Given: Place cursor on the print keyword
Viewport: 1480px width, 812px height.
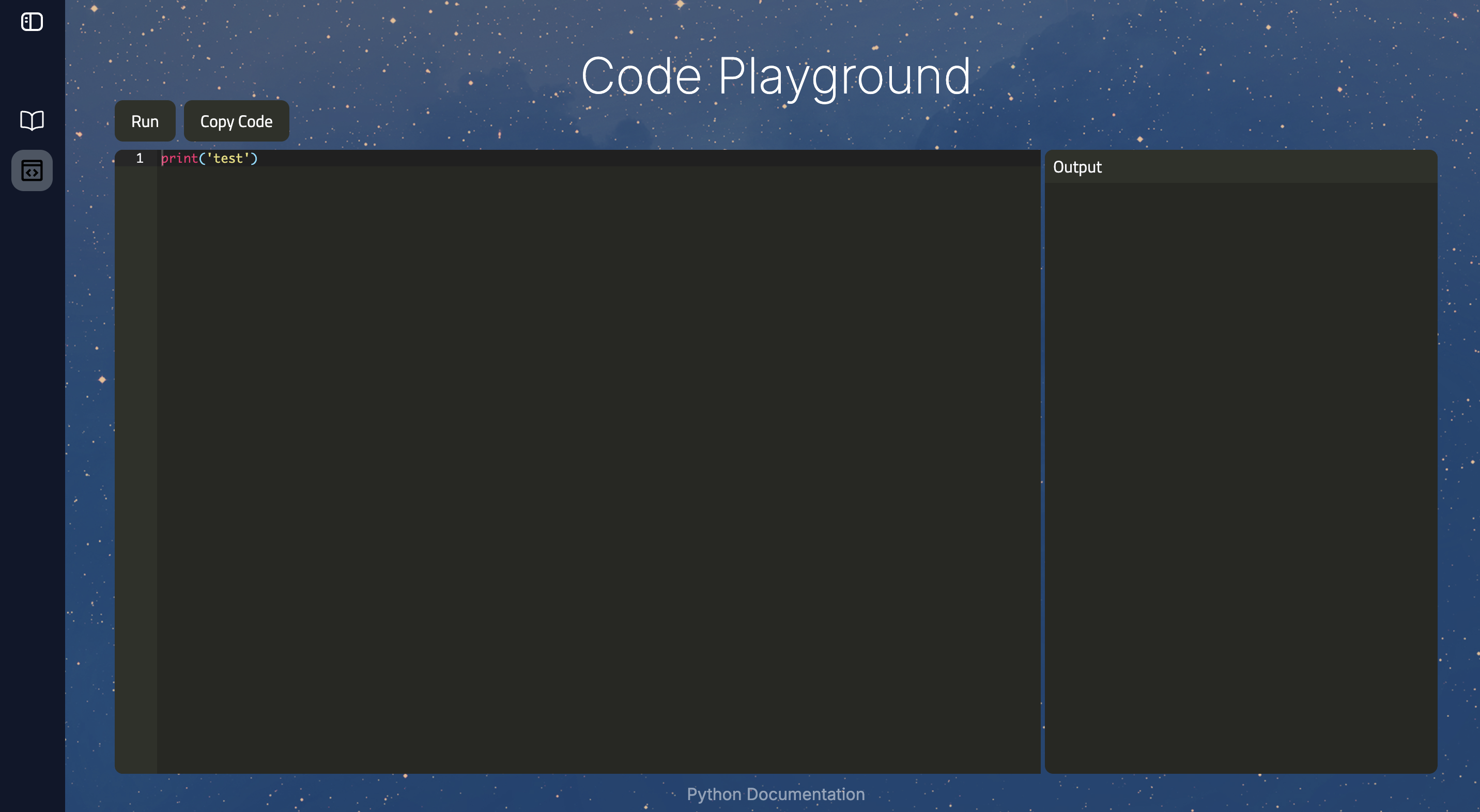Looking at the screenshot, I should [179, 159].
